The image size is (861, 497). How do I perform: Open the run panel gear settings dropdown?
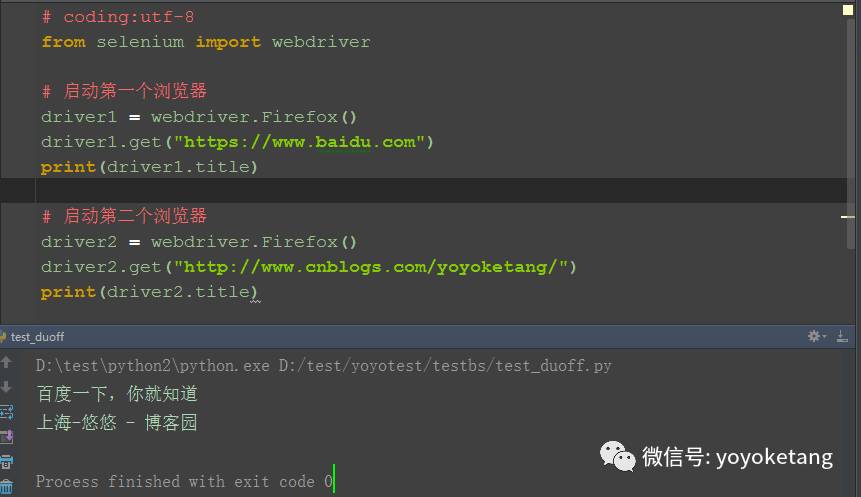pyautogui.click(x=817, y=336)
